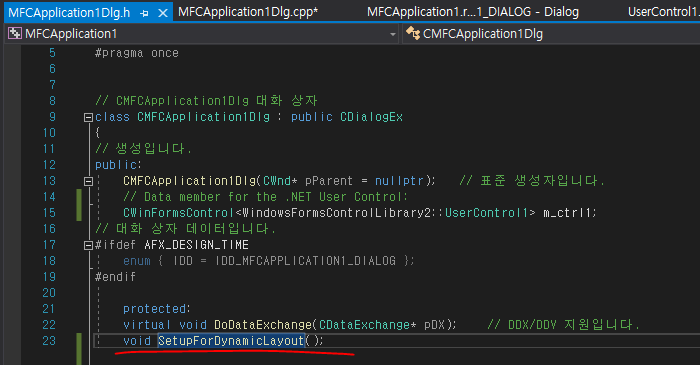Image resolution: width=700 pixels, height=365 pixels.
Task: Click line number 9 in the margin
Action: (x=52, y=117)
